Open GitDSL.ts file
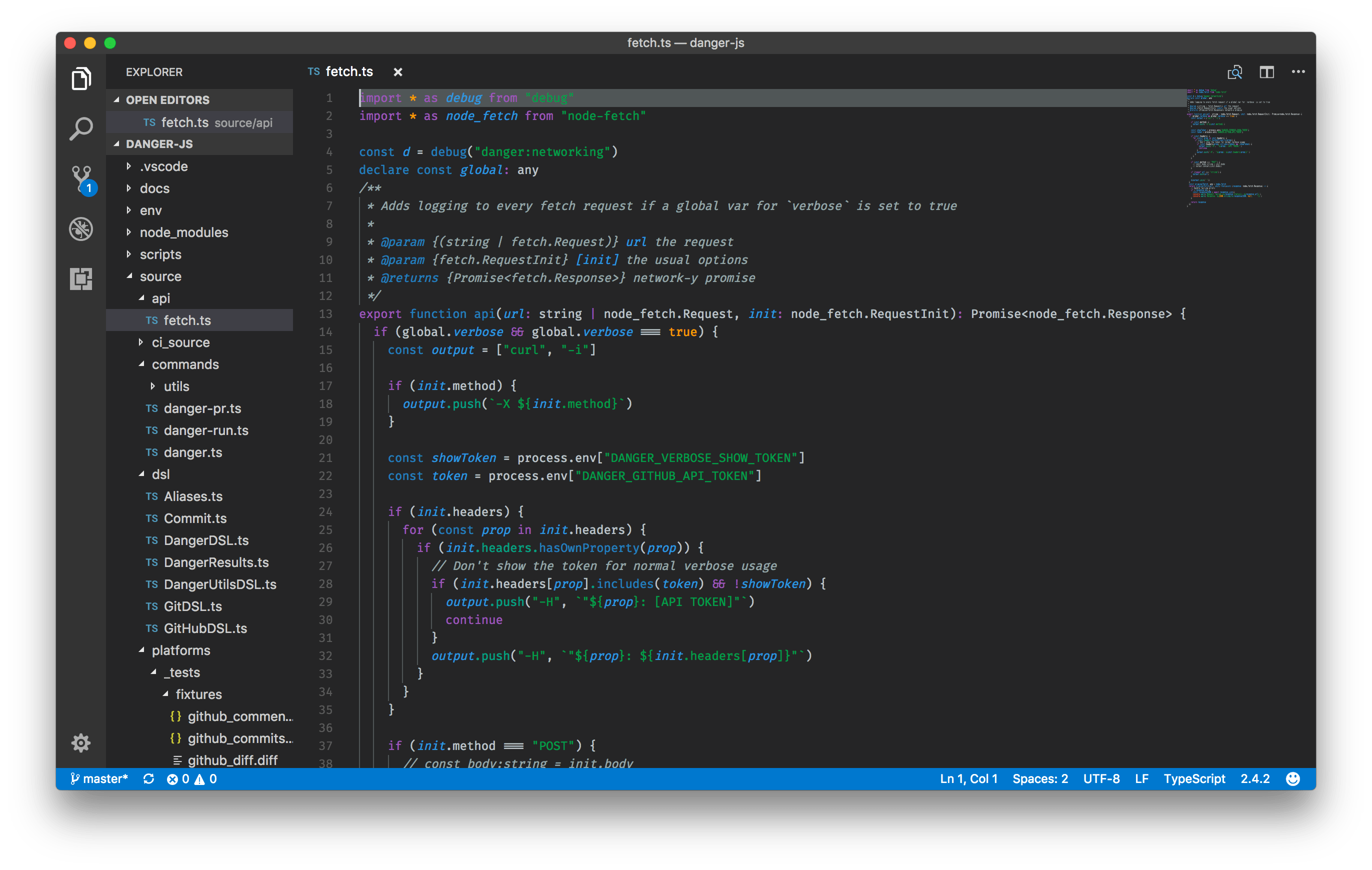The width and height of the screenshot is (1372, 870). tap(199, 606)
